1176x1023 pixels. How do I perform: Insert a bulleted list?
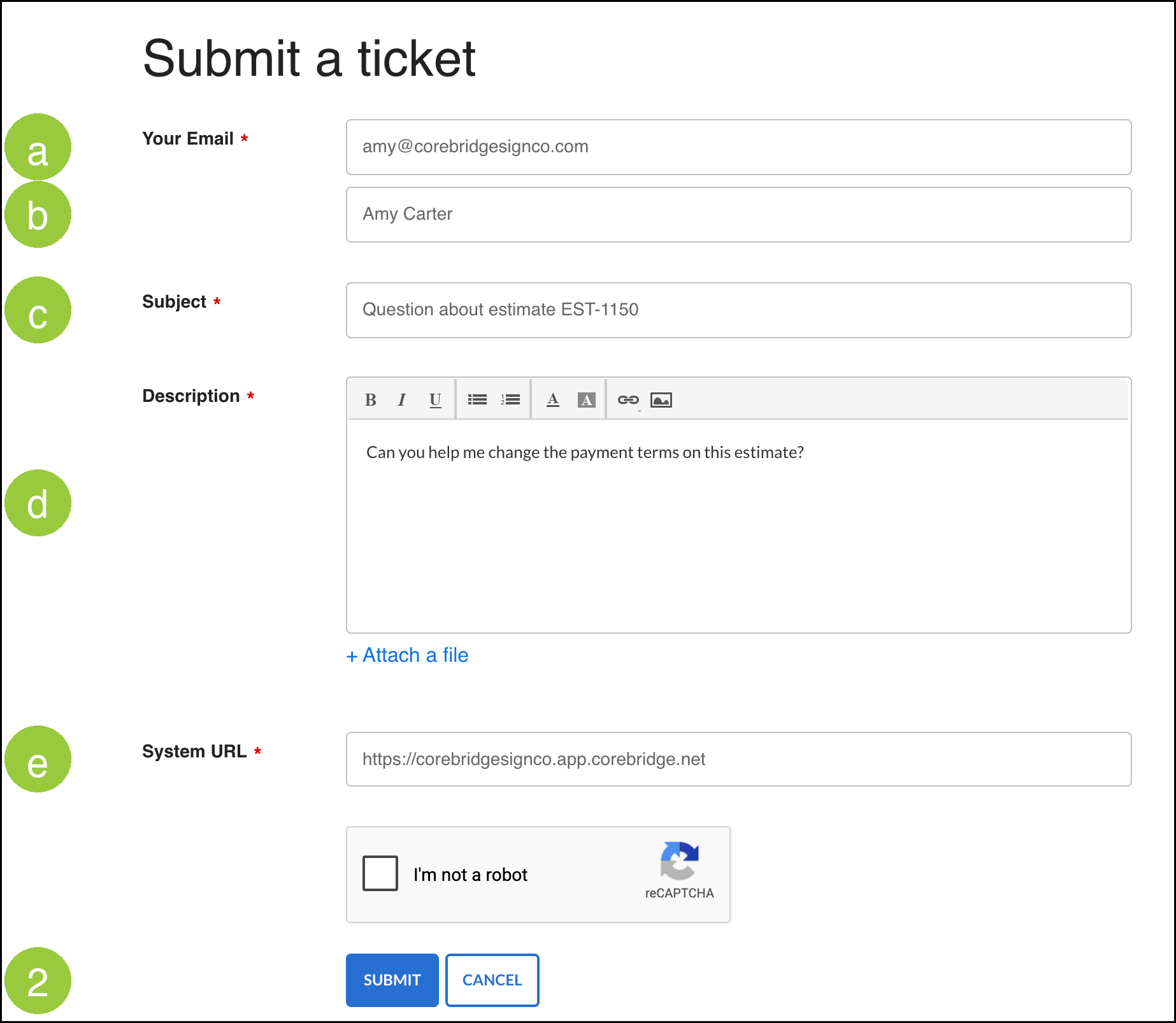[477, 400]
